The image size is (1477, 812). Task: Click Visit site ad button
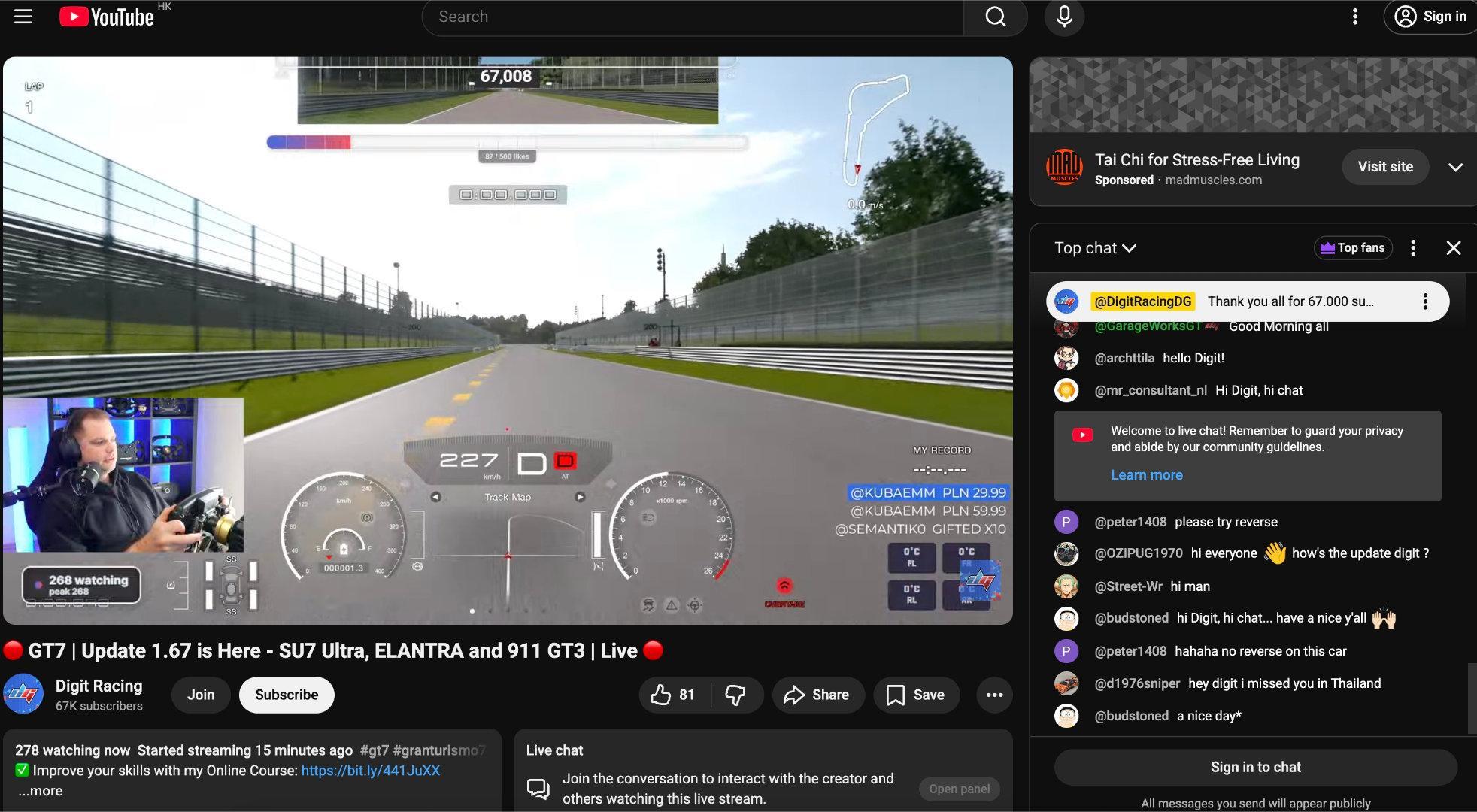(x=1384, y=167)
